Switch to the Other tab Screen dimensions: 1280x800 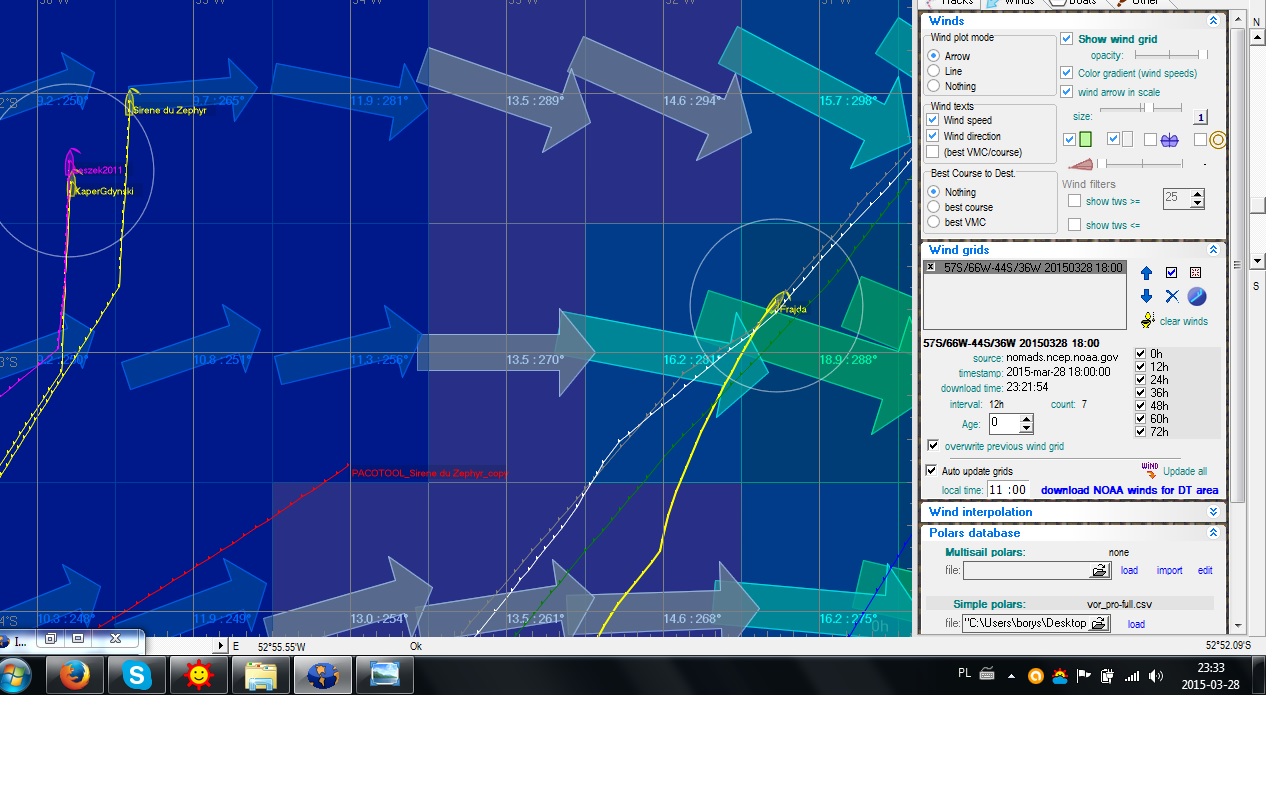(1138, 3)
